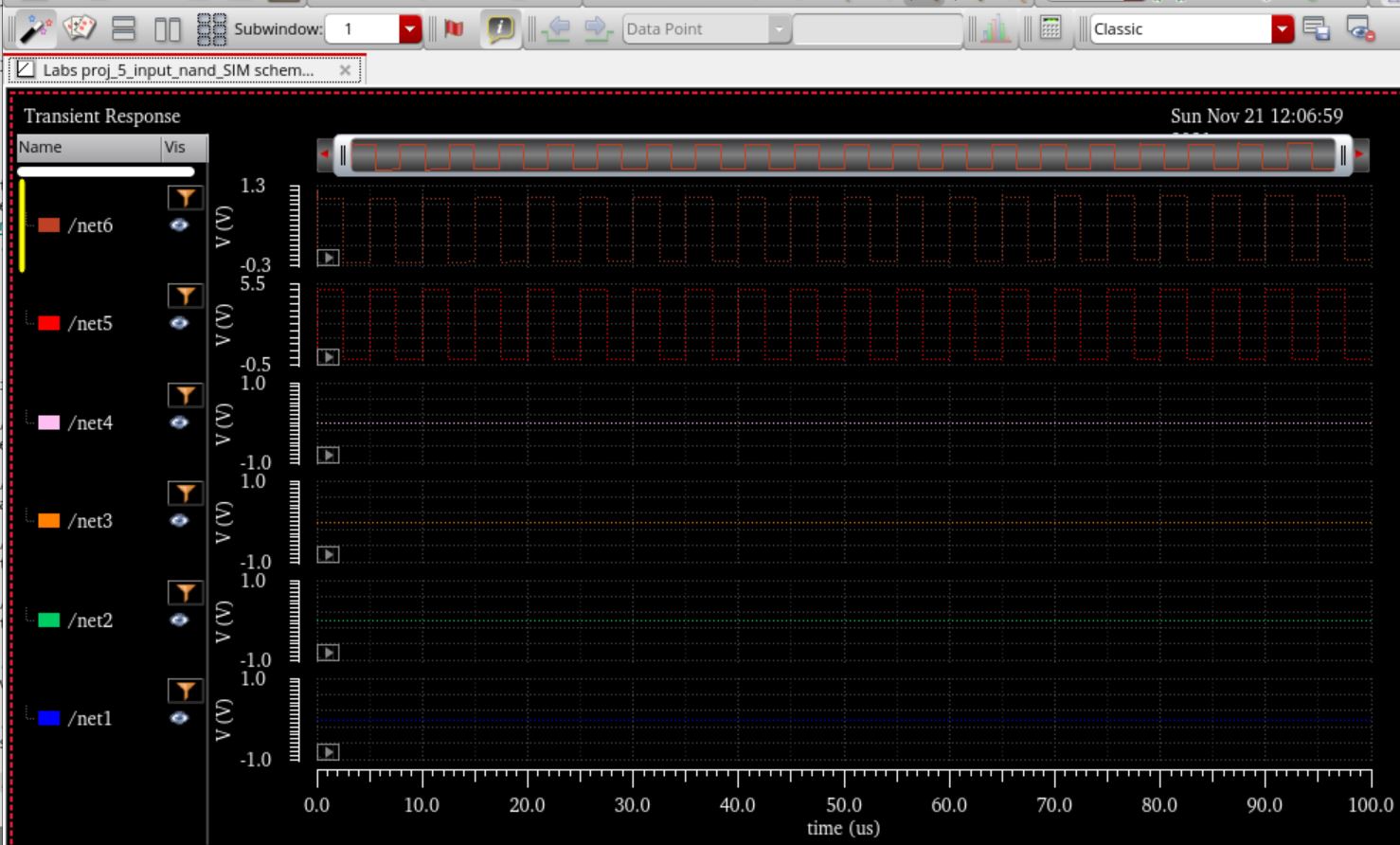
Task: Expand the Classic workspace dropdown
Action: coord(1282,29)
